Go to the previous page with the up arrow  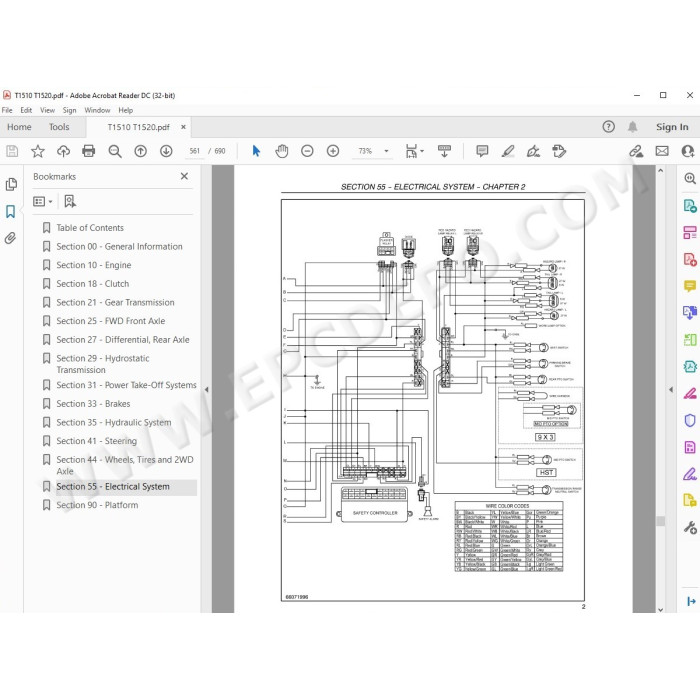pyautogui.click(x=141, y=151)
